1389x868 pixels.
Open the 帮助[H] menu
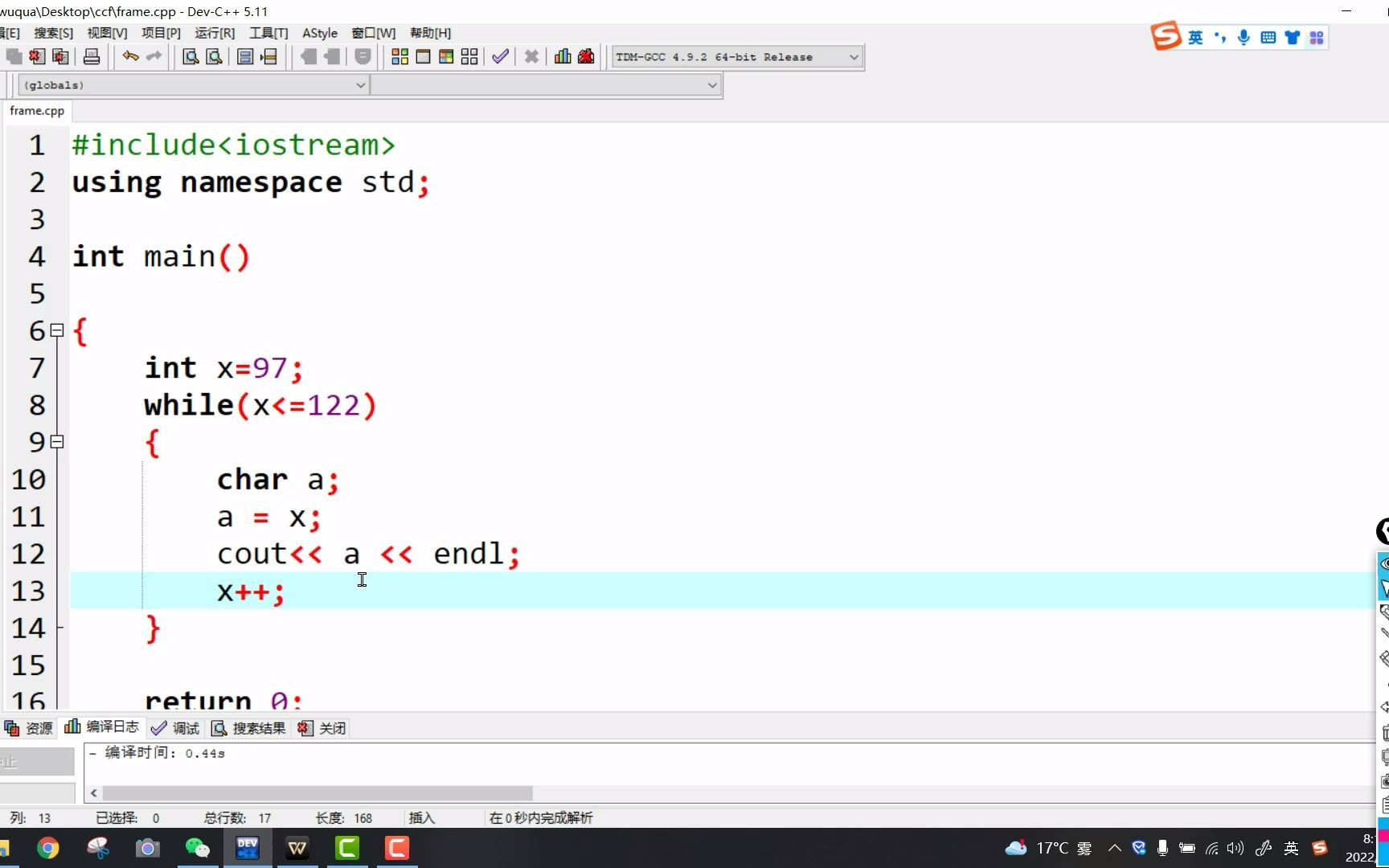(431, 33)
